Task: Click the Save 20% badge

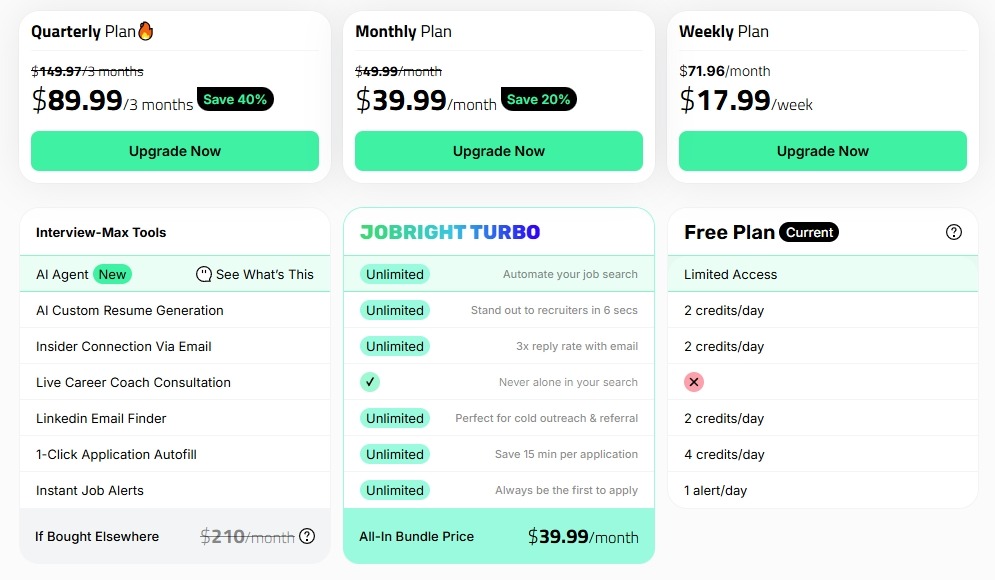Action: click(538, 99)
